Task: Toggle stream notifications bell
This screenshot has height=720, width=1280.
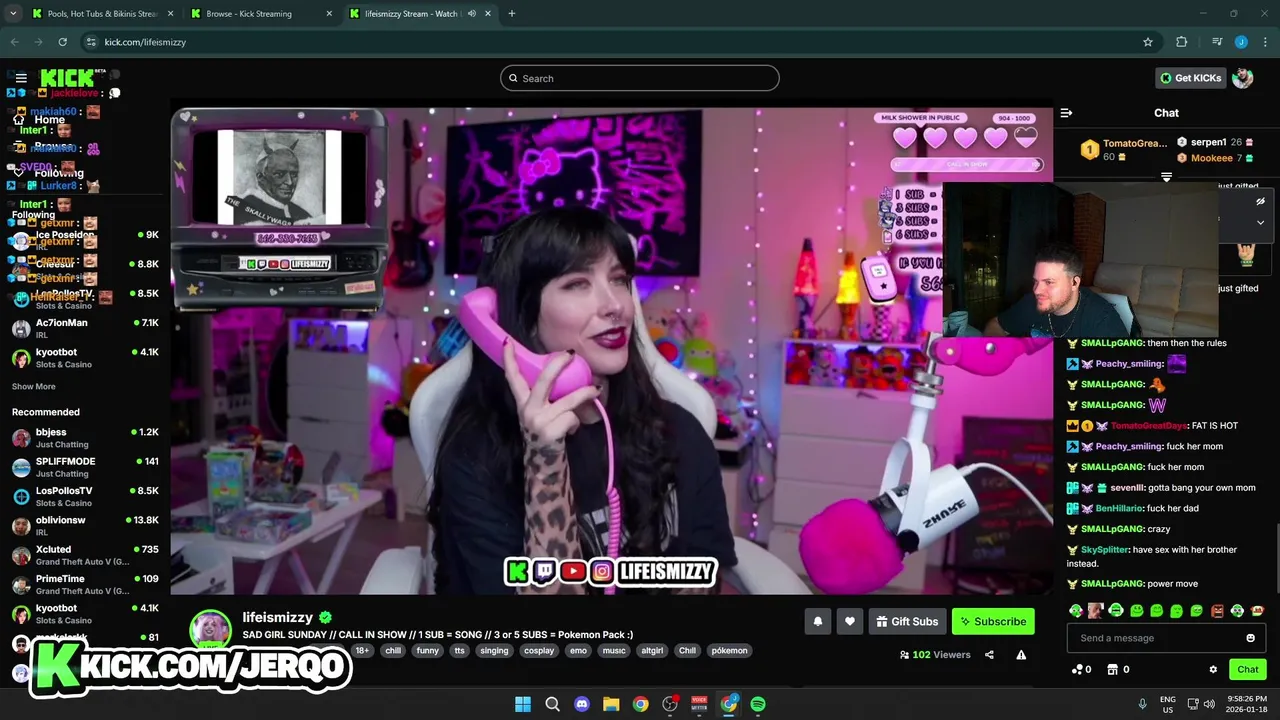Action: (x=818, y=621)
